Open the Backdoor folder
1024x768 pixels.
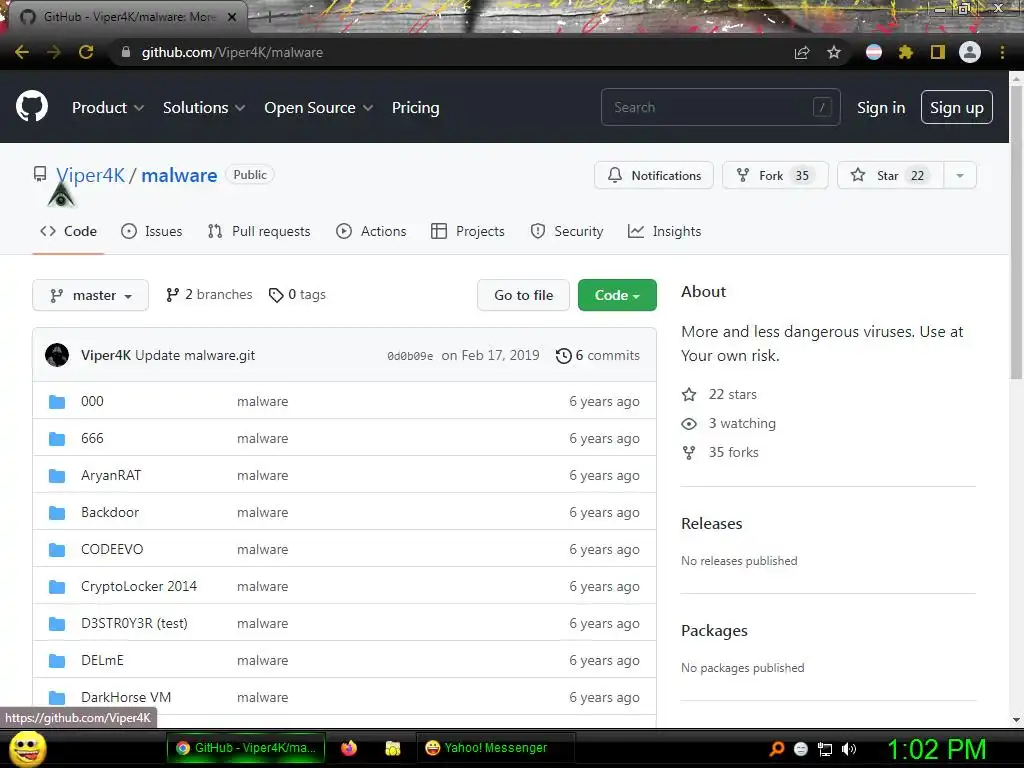110,513
